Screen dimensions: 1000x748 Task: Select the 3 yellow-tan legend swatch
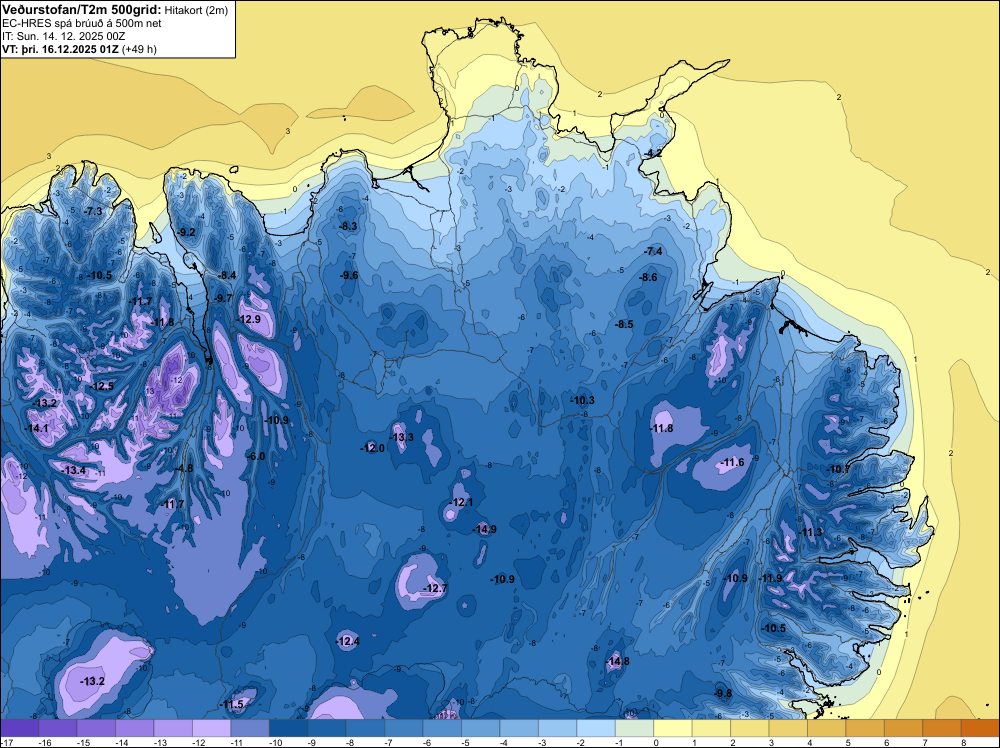[x=788, y=728]
